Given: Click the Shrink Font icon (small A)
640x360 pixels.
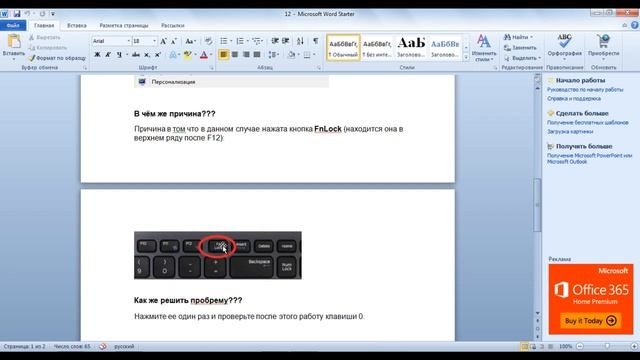Looking at the screenshot, I should tap(174, 41).
